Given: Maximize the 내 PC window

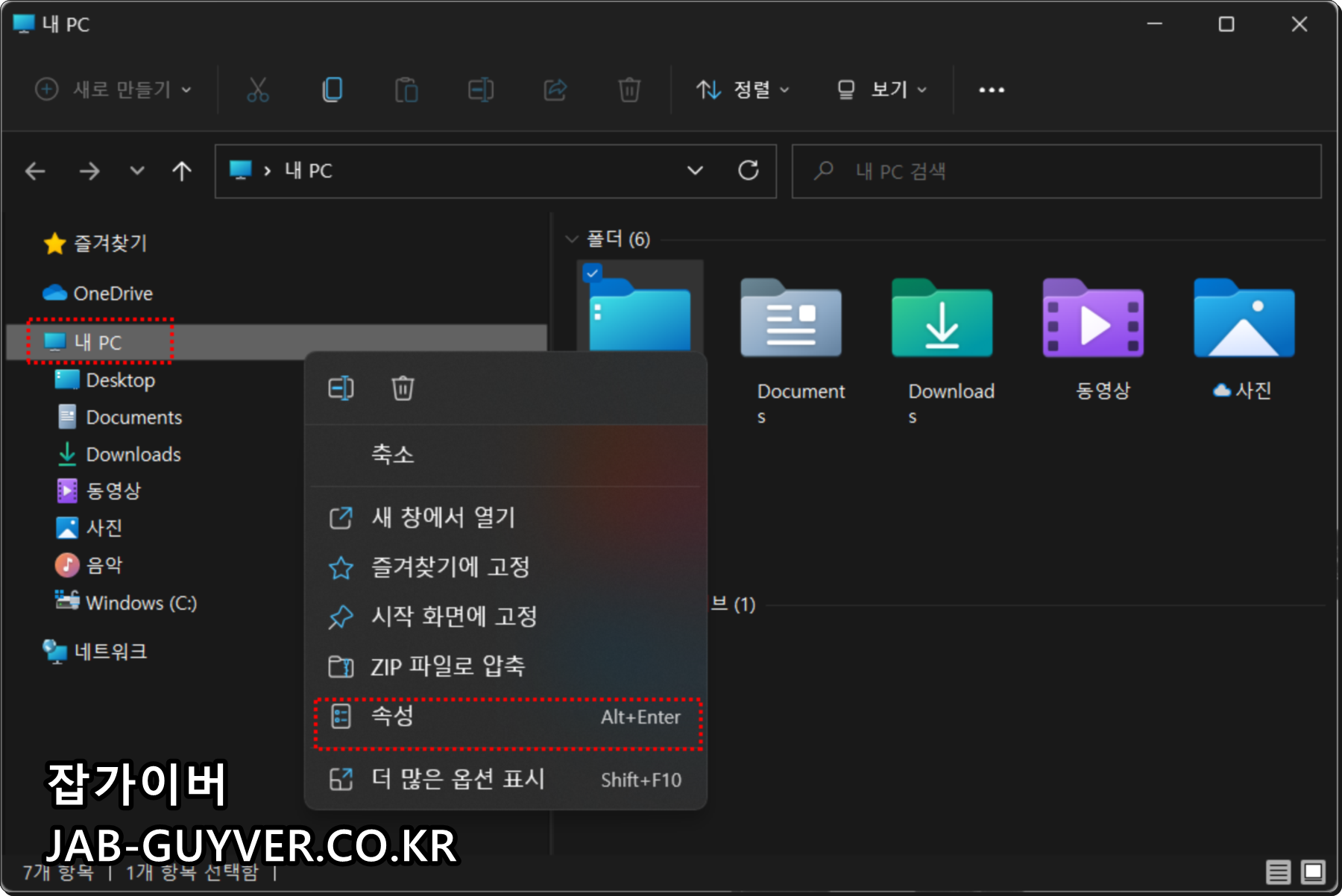Looking at the screenshot, I should tap(1226, 24).
